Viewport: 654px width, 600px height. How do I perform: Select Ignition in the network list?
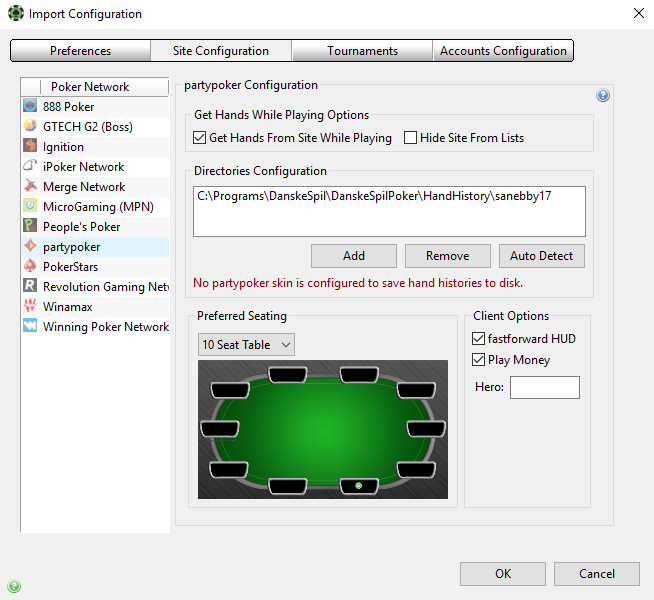[x=95, y=147]
